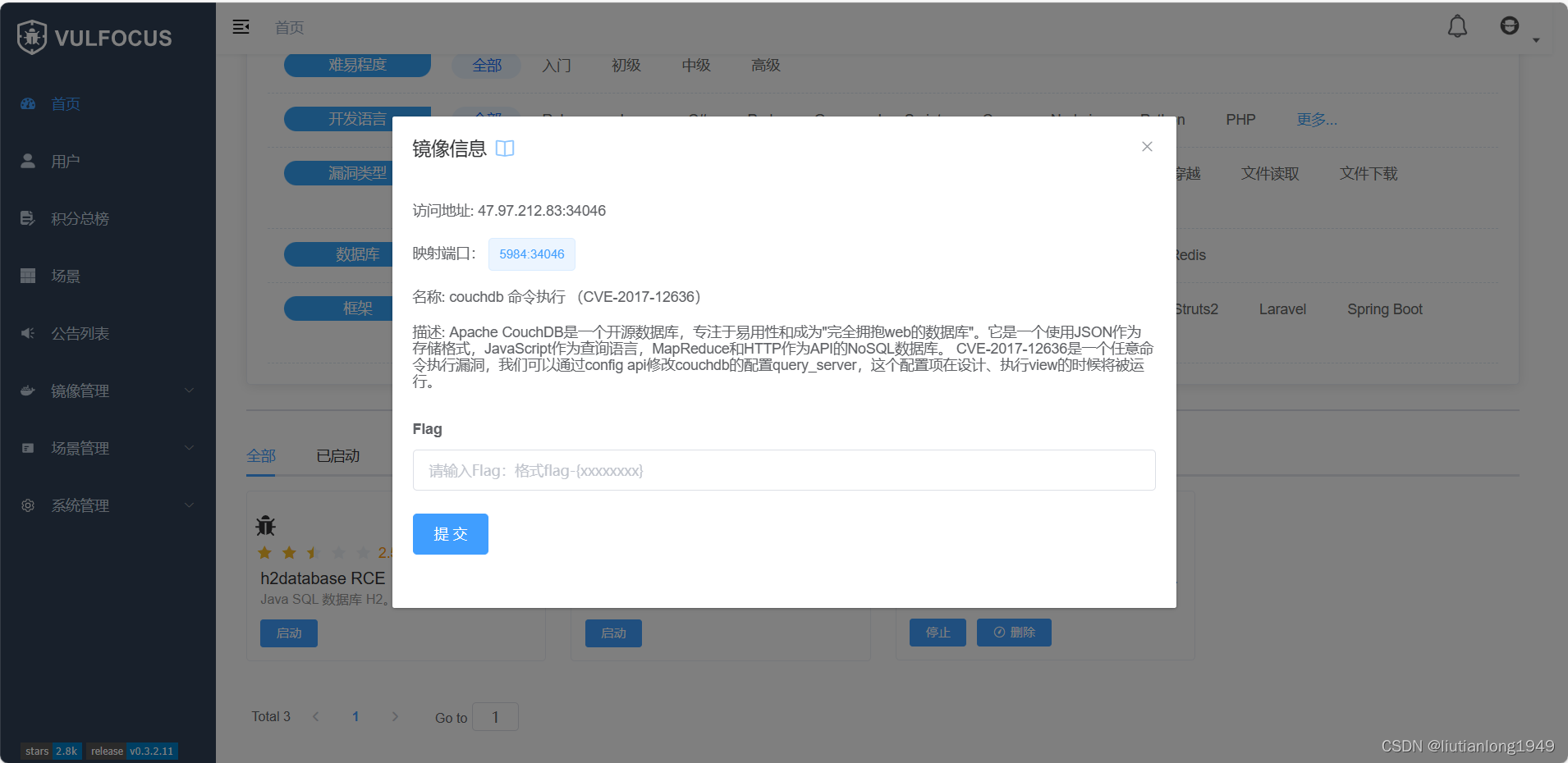Click the 首页 dashboard icon
1568x763 pixels.
[28, 104]
